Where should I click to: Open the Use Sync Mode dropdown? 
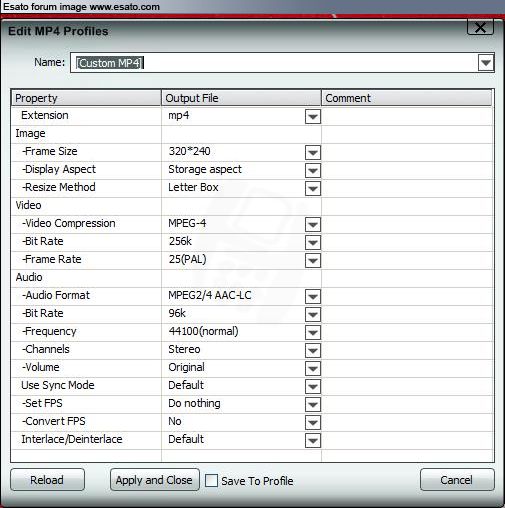[x=313, y=387]
